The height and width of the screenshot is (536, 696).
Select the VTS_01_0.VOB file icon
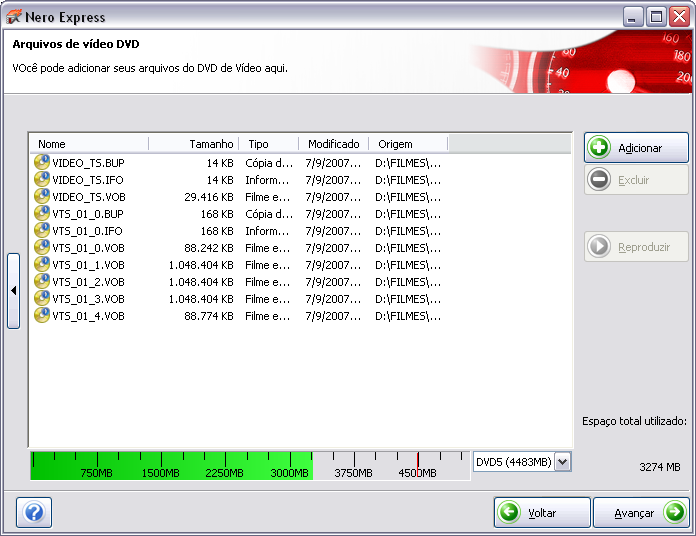point(42,247)
